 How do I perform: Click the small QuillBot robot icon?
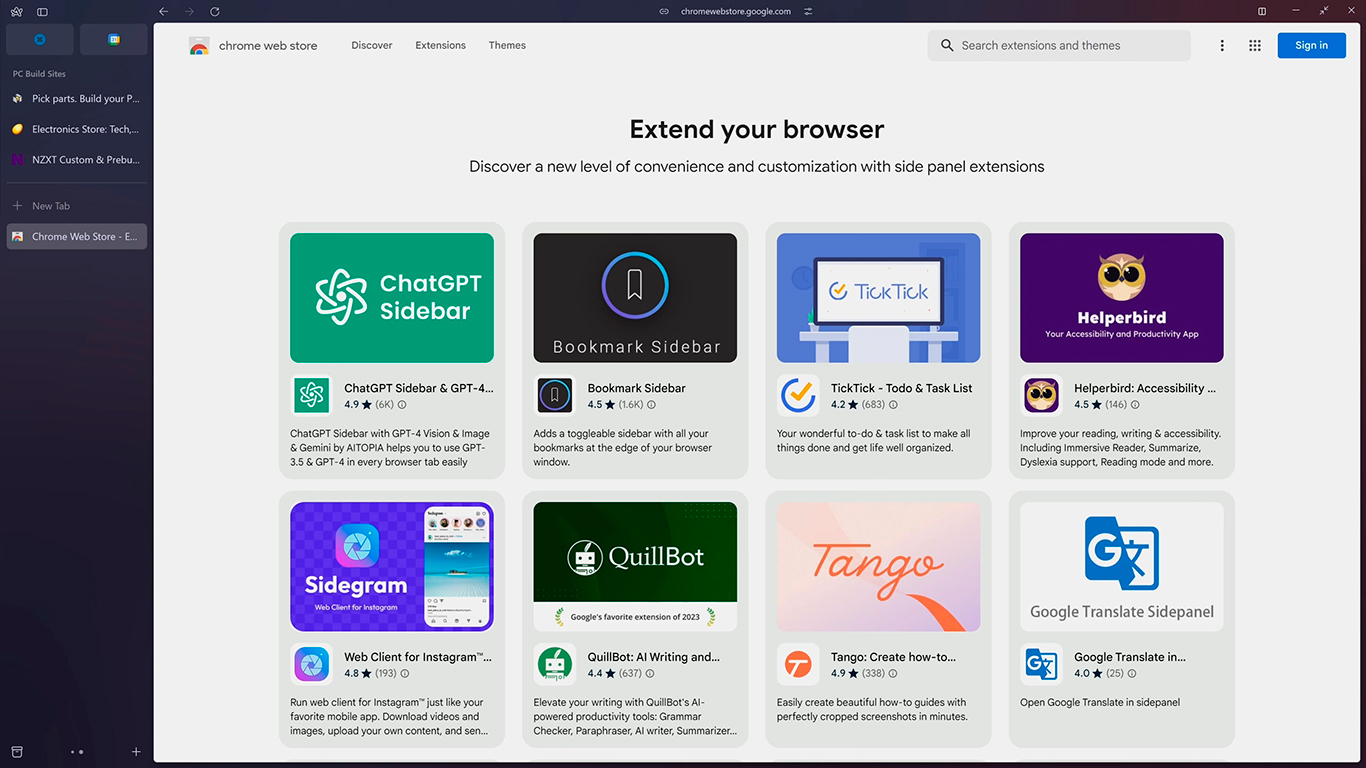click(555, 664)
